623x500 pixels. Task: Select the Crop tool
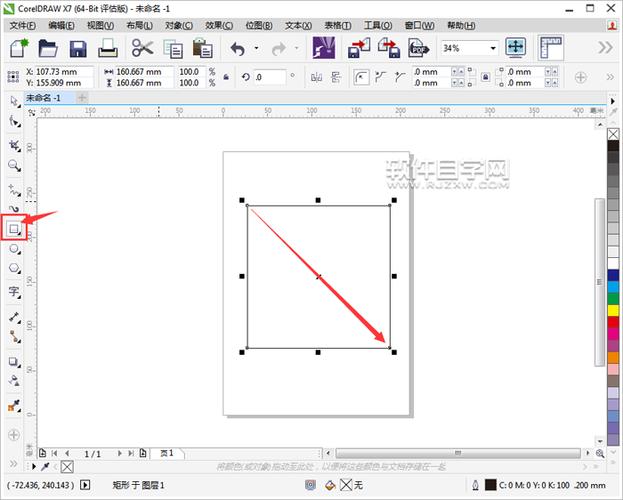click(x=14, y=145)
